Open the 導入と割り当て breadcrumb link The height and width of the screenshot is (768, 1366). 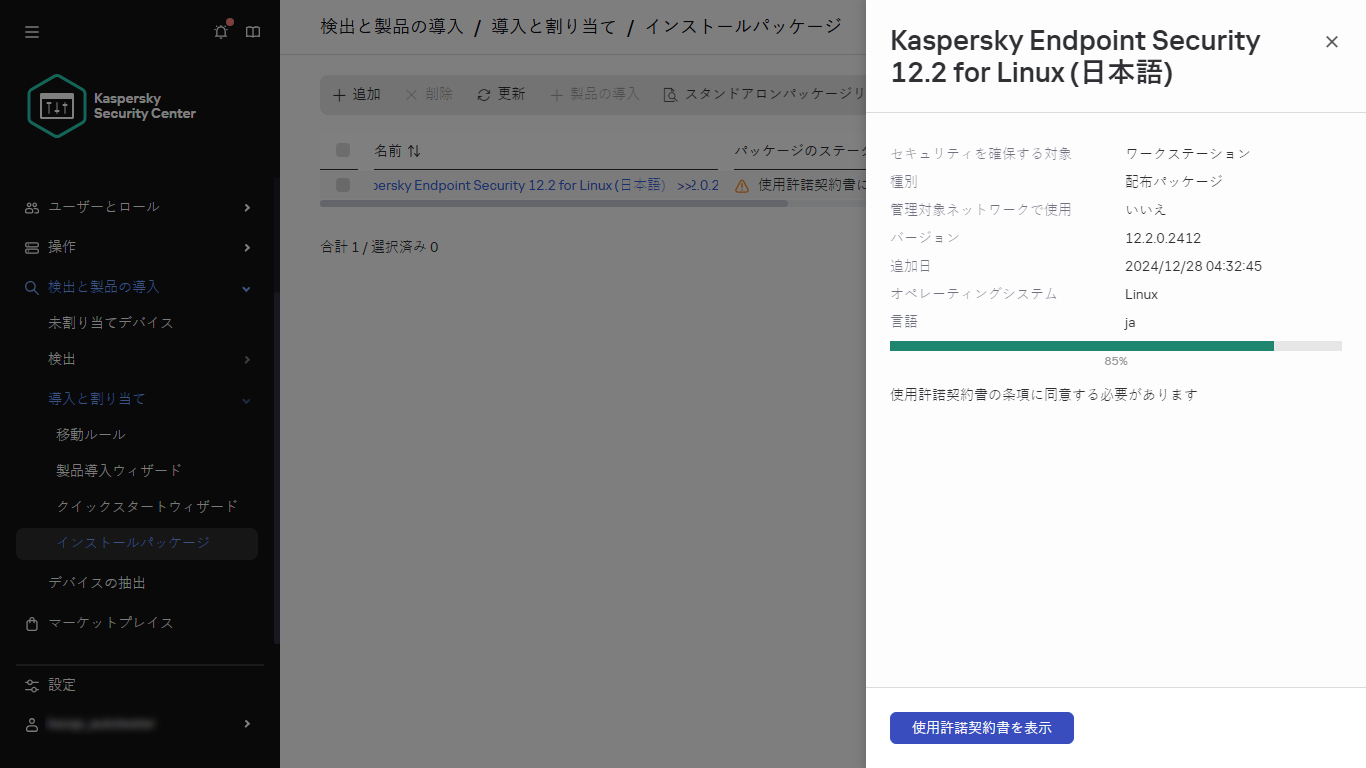click(534, 26)
